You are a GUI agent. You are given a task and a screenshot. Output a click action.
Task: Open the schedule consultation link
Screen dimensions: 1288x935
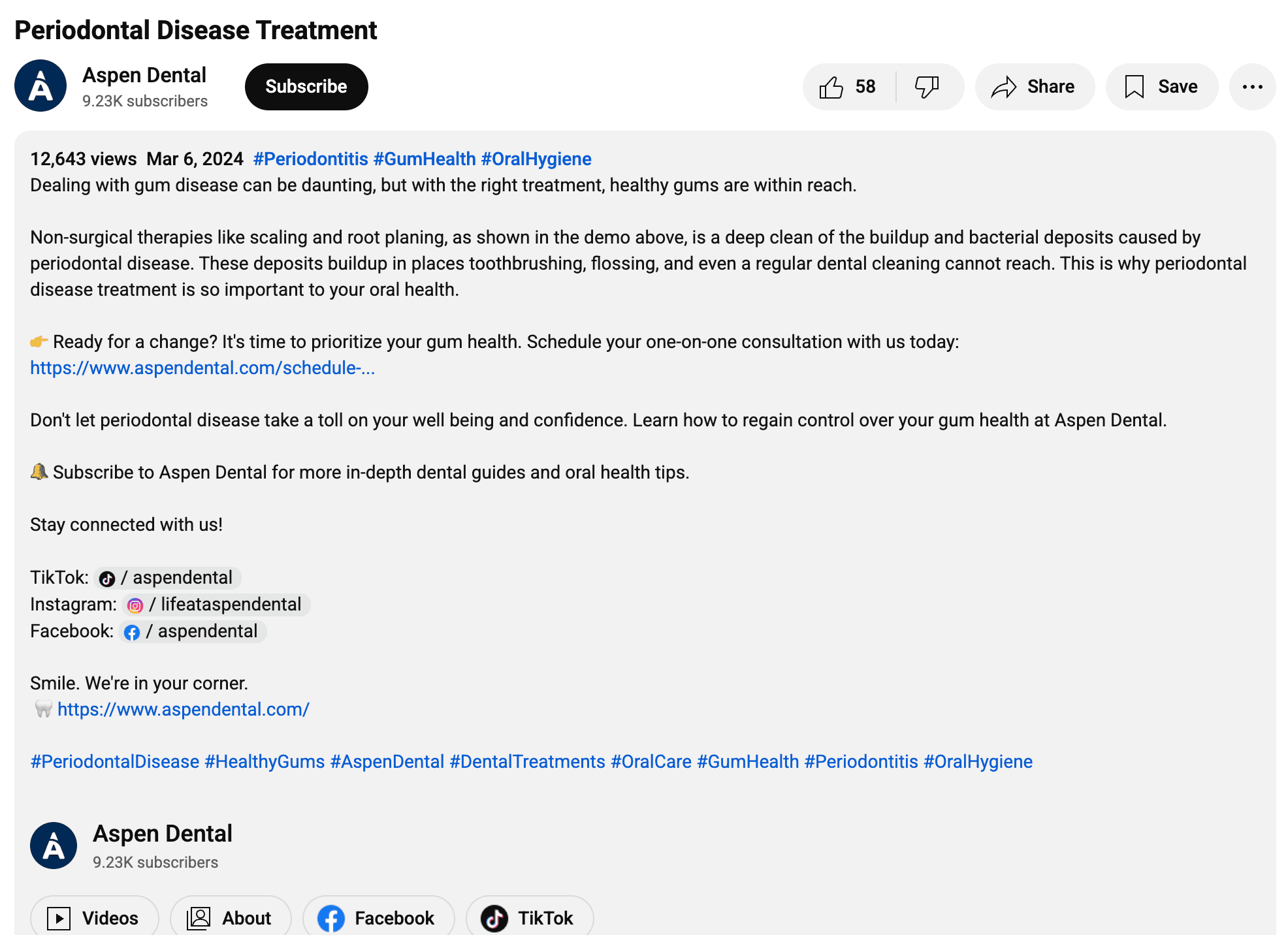[x=202, y=368]
